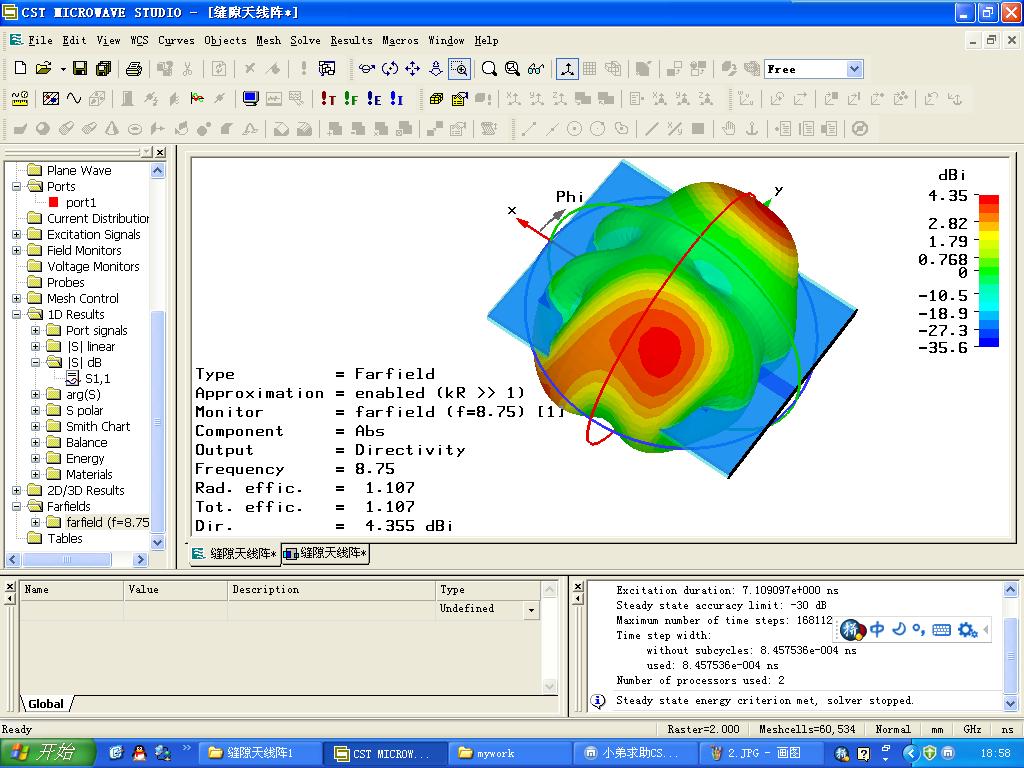Click the New project icon
The image size is (1024, 768).
tap(20, 68)
